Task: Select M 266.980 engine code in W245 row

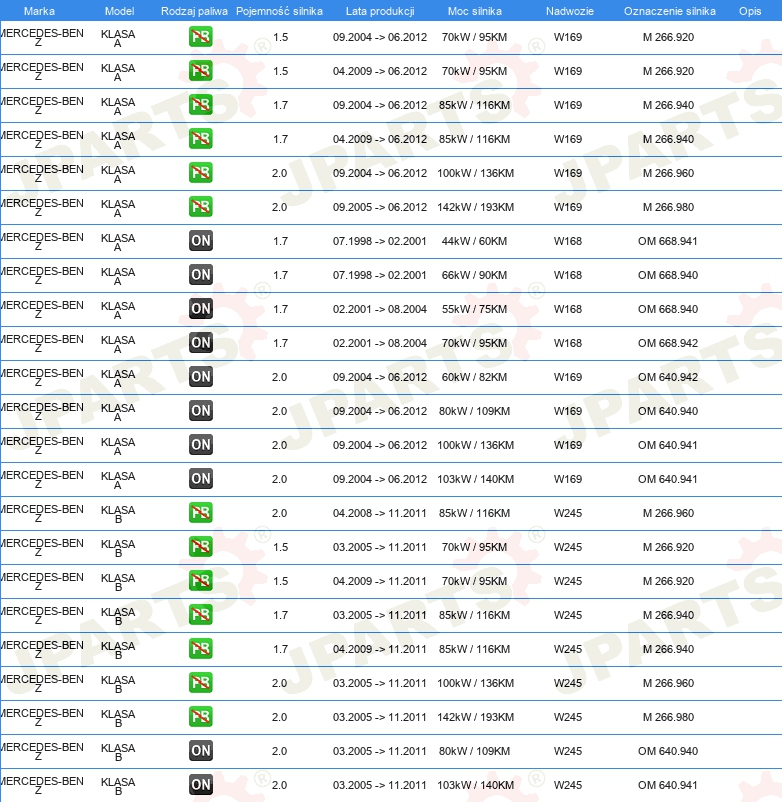Action: (668, 717)
